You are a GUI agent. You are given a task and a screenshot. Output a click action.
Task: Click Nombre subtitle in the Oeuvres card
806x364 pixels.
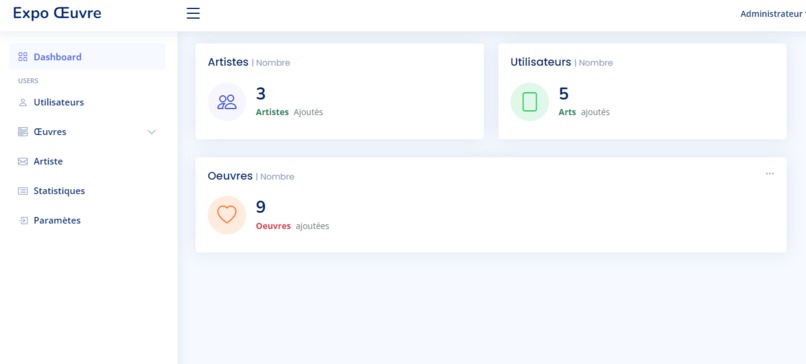tap(277, 177)
